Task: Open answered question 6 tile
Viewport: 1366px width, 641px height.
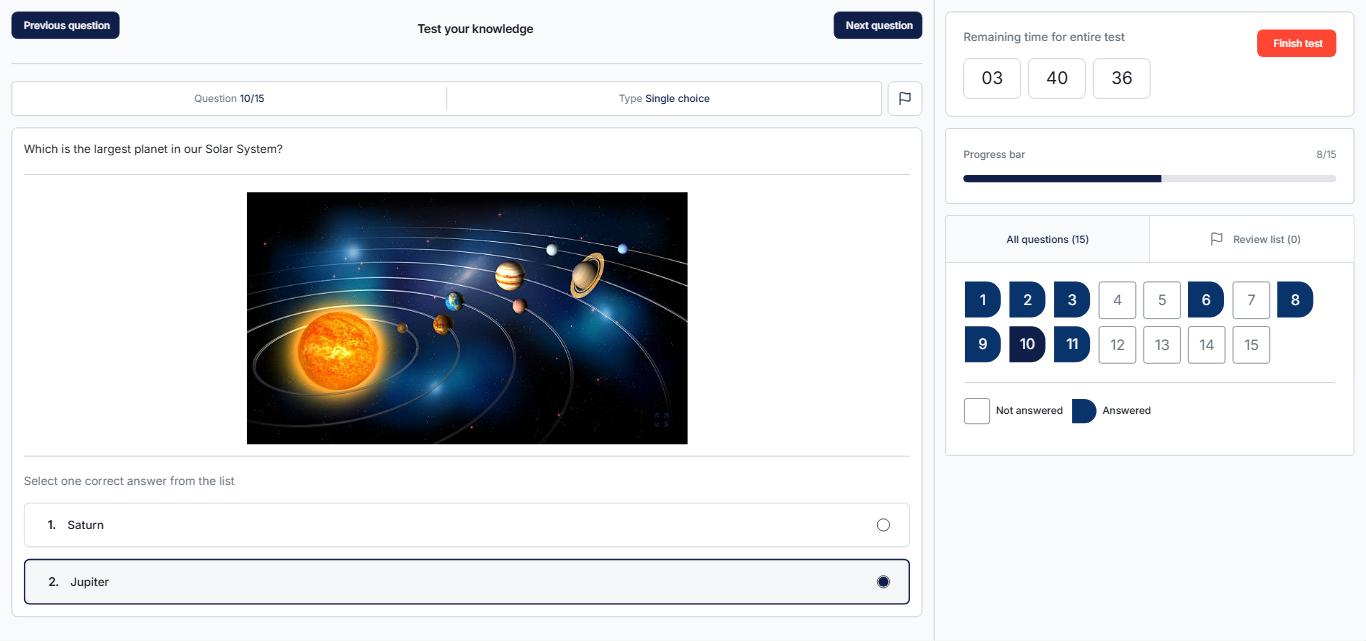Action: pyautogui.click(x=1206, y=300)
